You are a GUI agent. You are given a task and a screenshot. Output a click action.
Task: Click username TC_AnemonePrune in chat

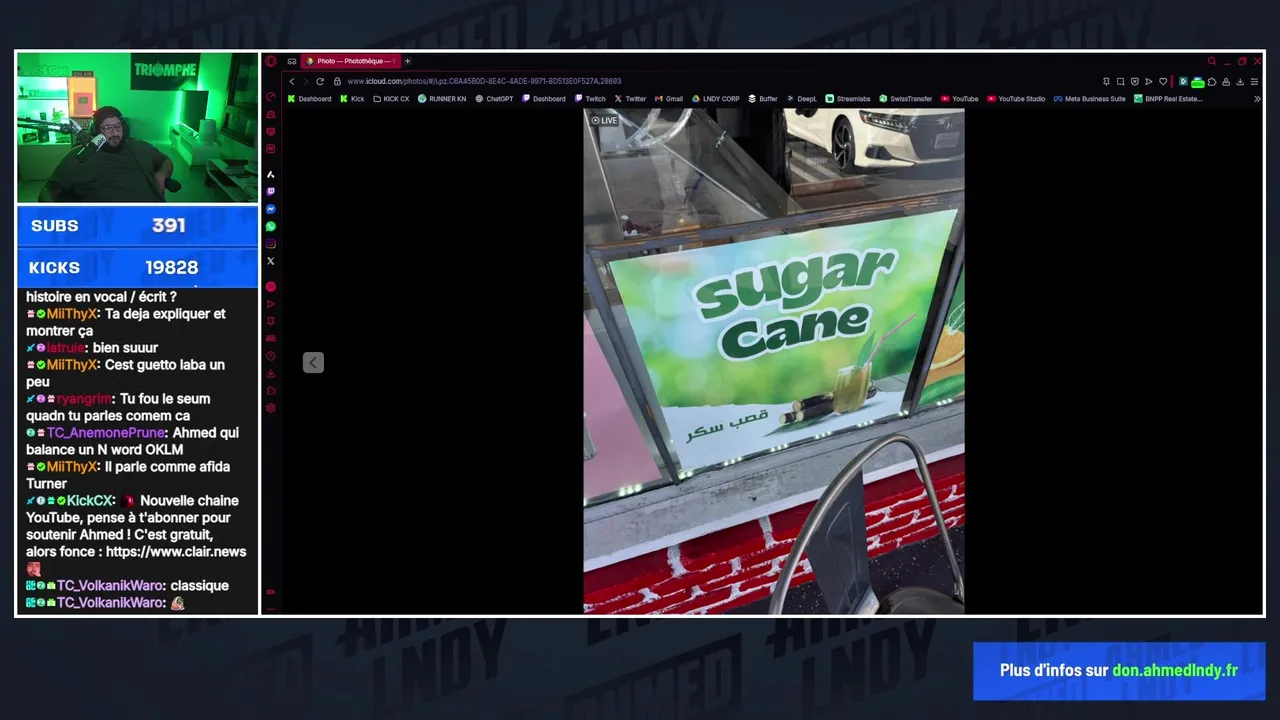tap(106, 433)
